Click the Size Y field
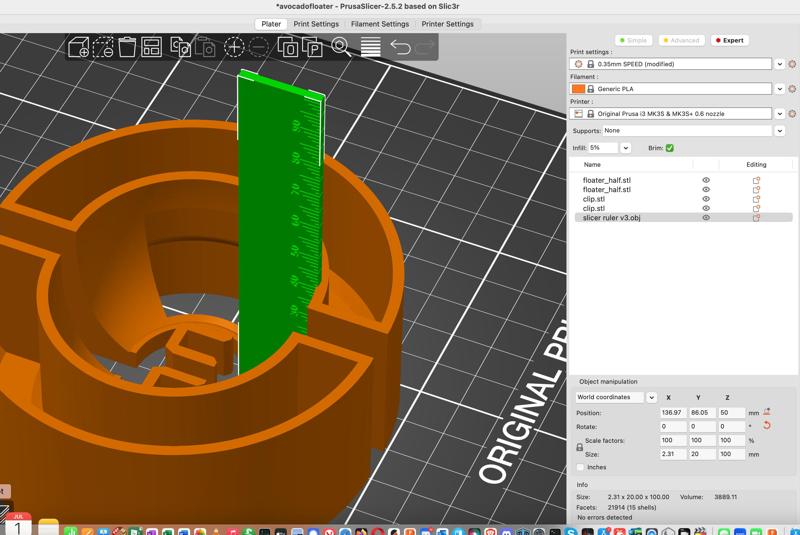The width and height of the screenshot is (800, 535). [x=702, y=454]
